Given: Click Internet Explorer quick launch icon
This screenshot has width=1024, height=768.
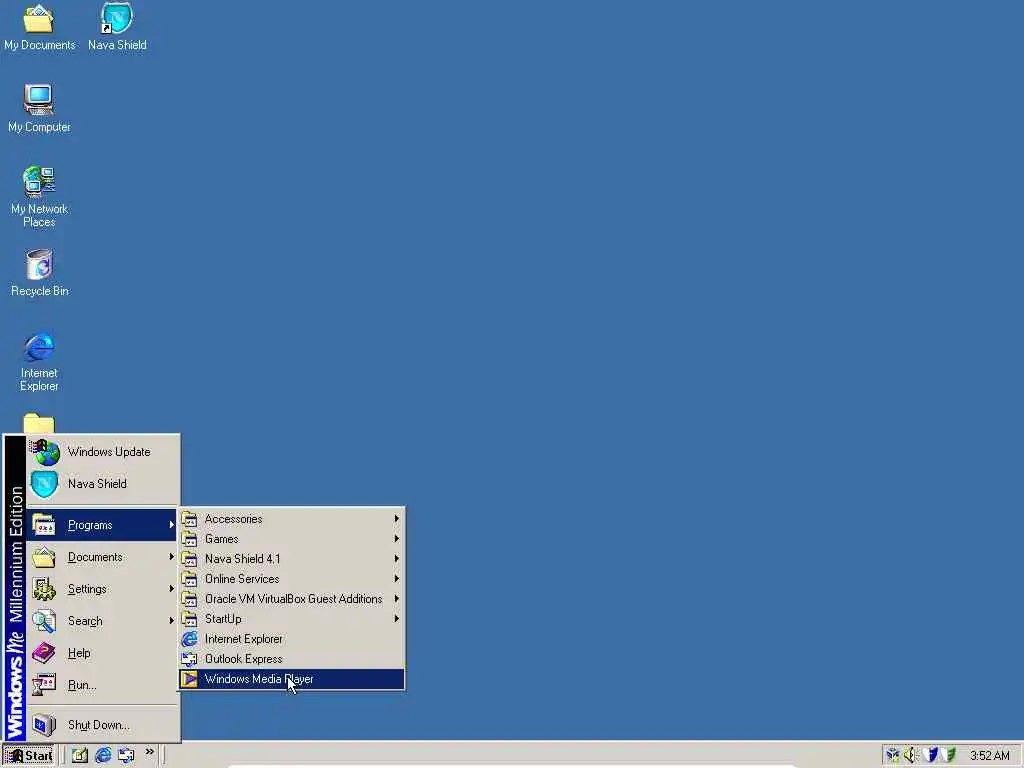Looking at the screenshot, I should [103, 756].
